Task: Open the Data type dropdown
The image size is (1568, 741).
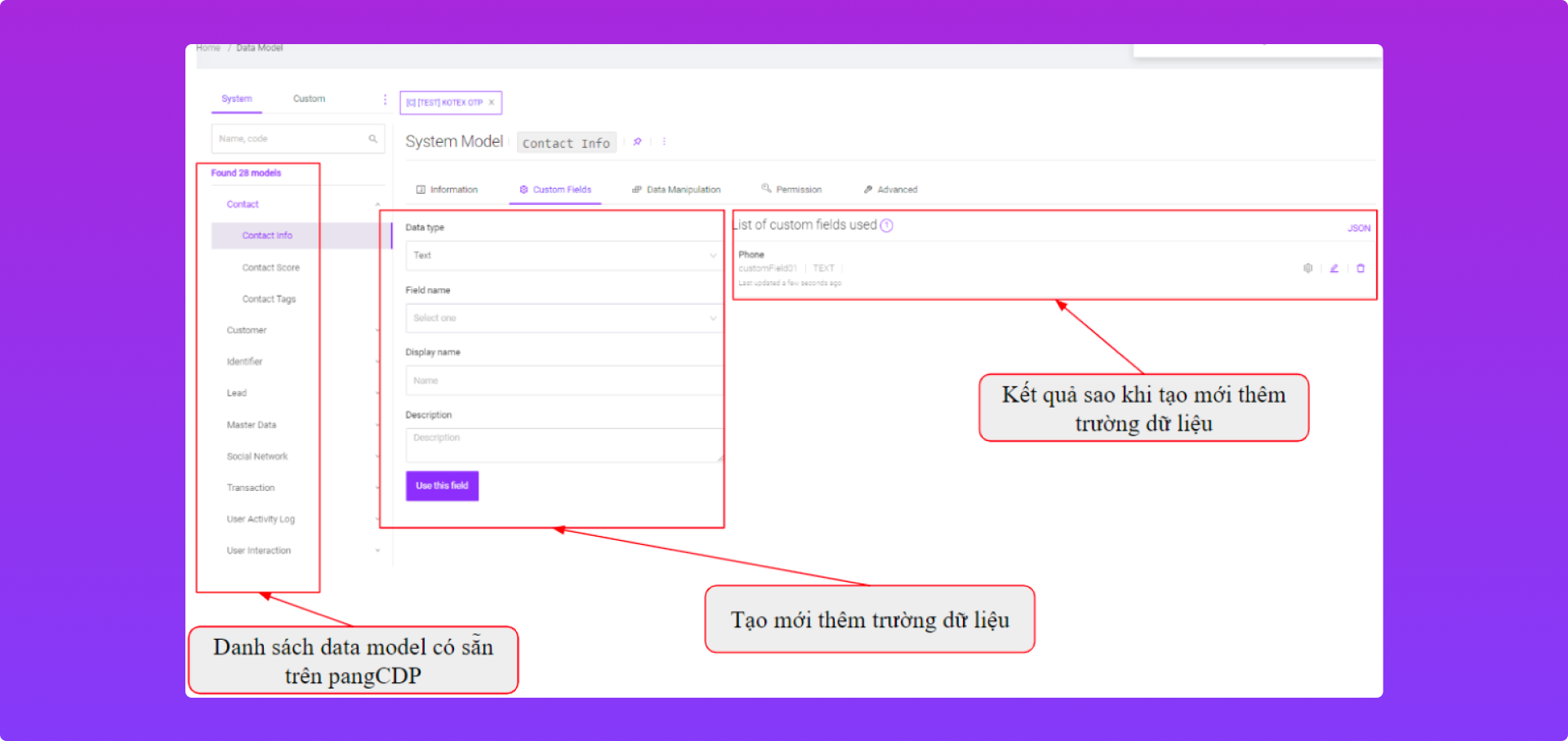Action: click(x=562, y=256)
